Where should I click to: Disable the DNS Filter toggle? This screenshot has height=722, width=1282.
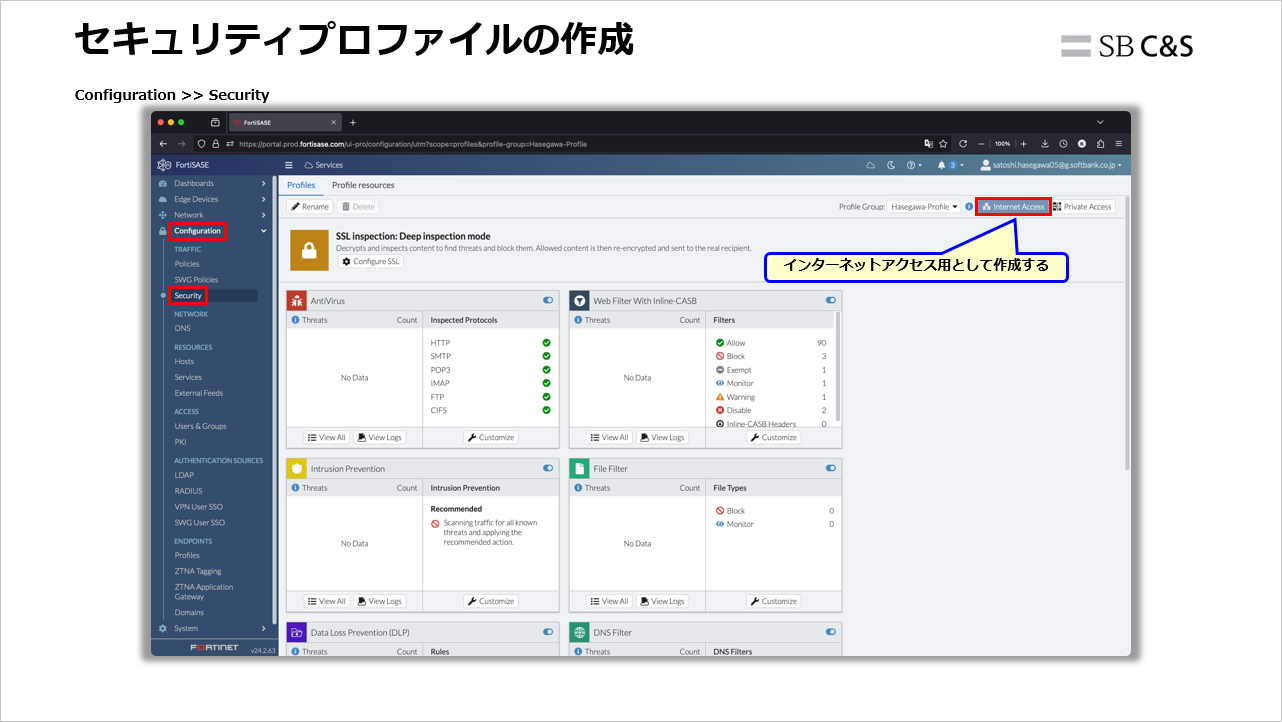point(831,632)
